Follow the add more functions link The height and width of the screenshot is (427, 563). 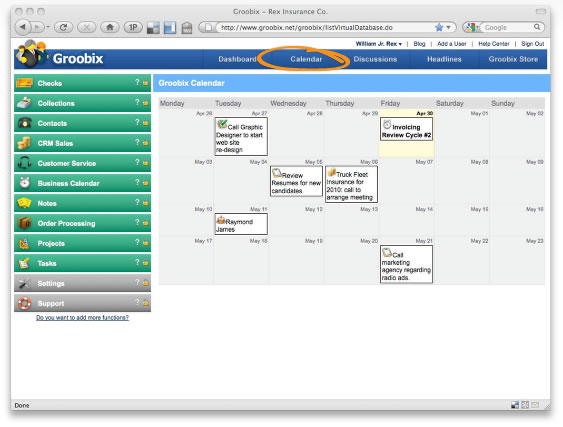(x=82, y=317)
